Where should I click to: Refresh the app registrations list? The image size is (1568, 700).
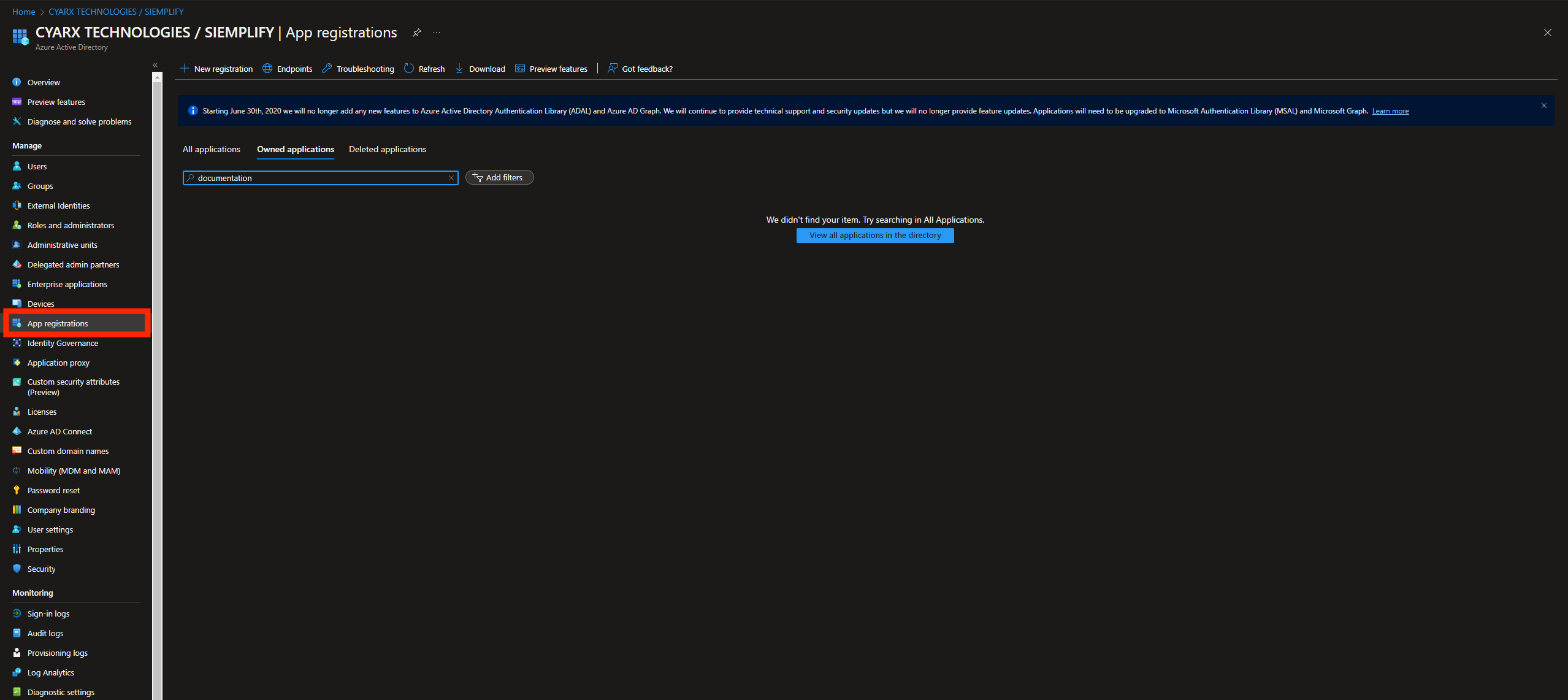pyautogui.click(x=424, y=68)
